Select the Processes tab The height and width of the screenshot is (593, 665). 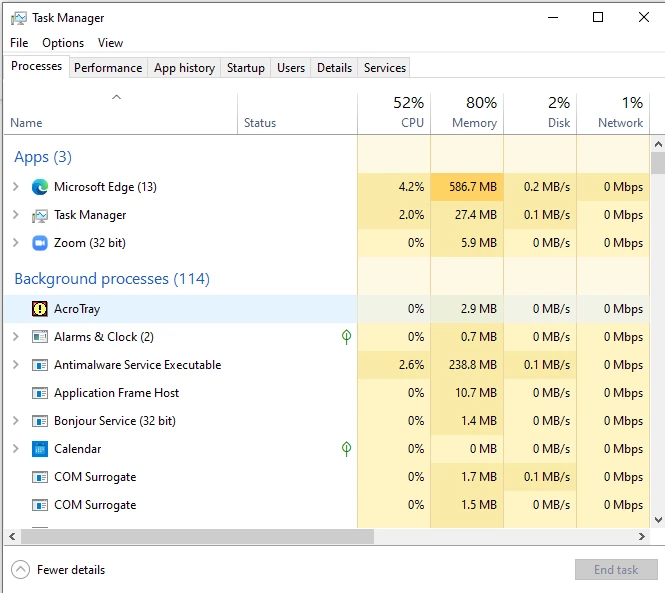point(36,66)
